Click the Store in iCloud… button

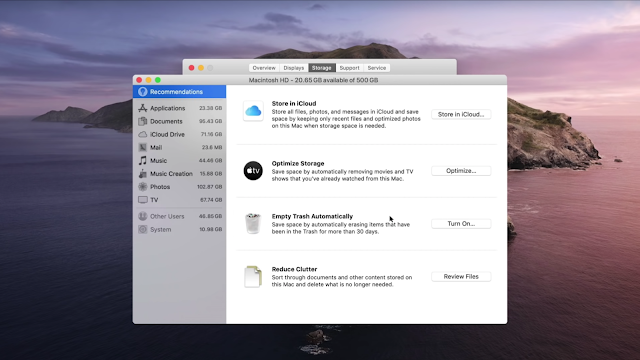[461, 114]
